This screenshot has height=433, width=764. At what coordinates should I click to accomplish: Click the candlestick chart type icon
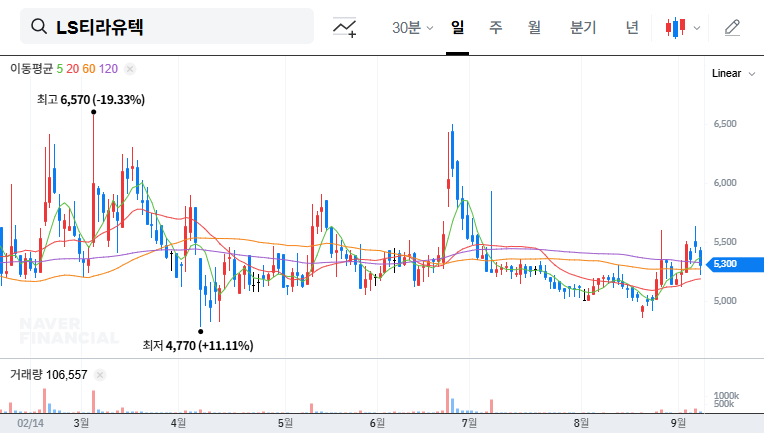676,27
